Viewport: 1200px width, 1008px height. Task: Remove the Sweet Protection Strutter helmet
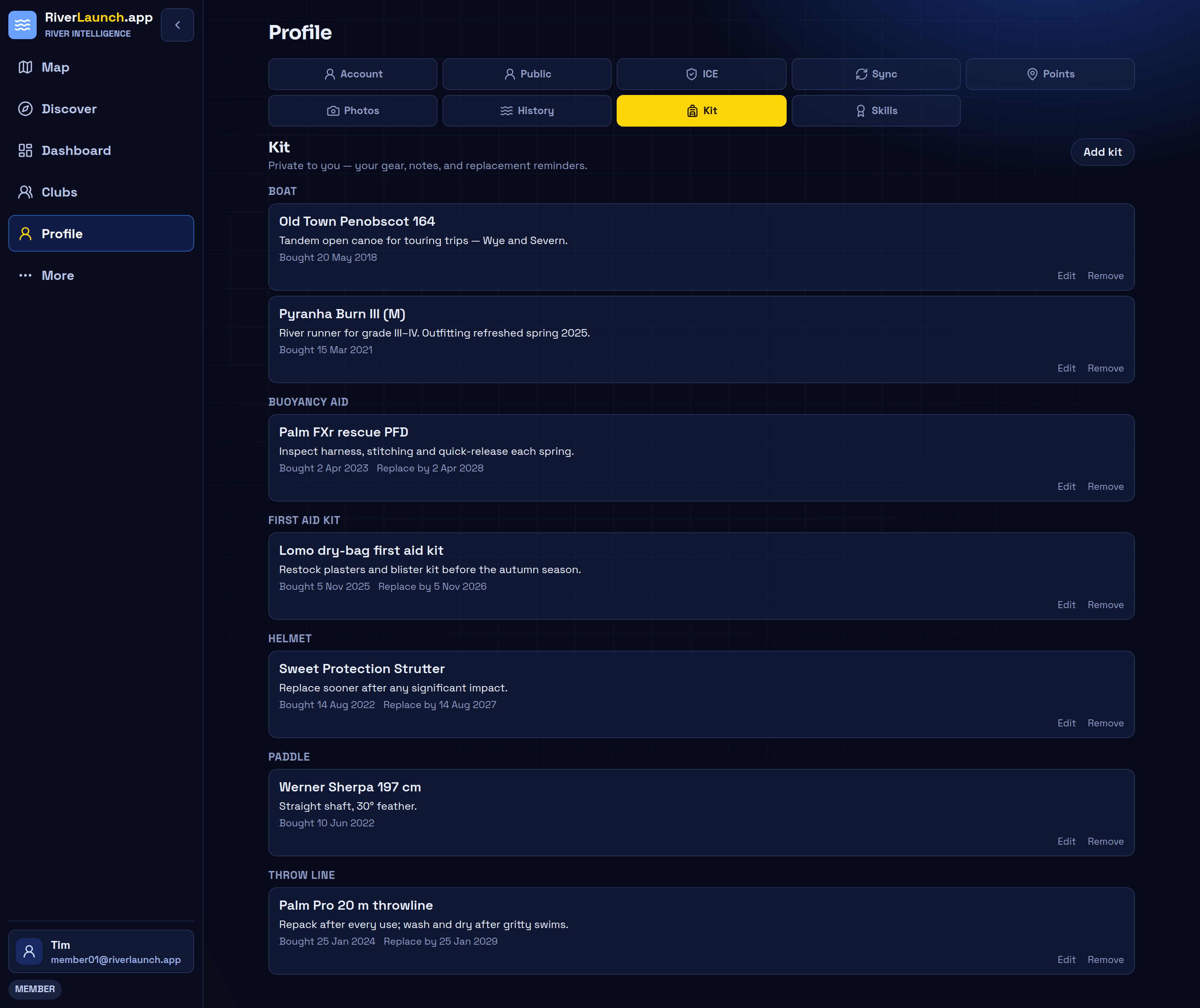coord(1106,724)
